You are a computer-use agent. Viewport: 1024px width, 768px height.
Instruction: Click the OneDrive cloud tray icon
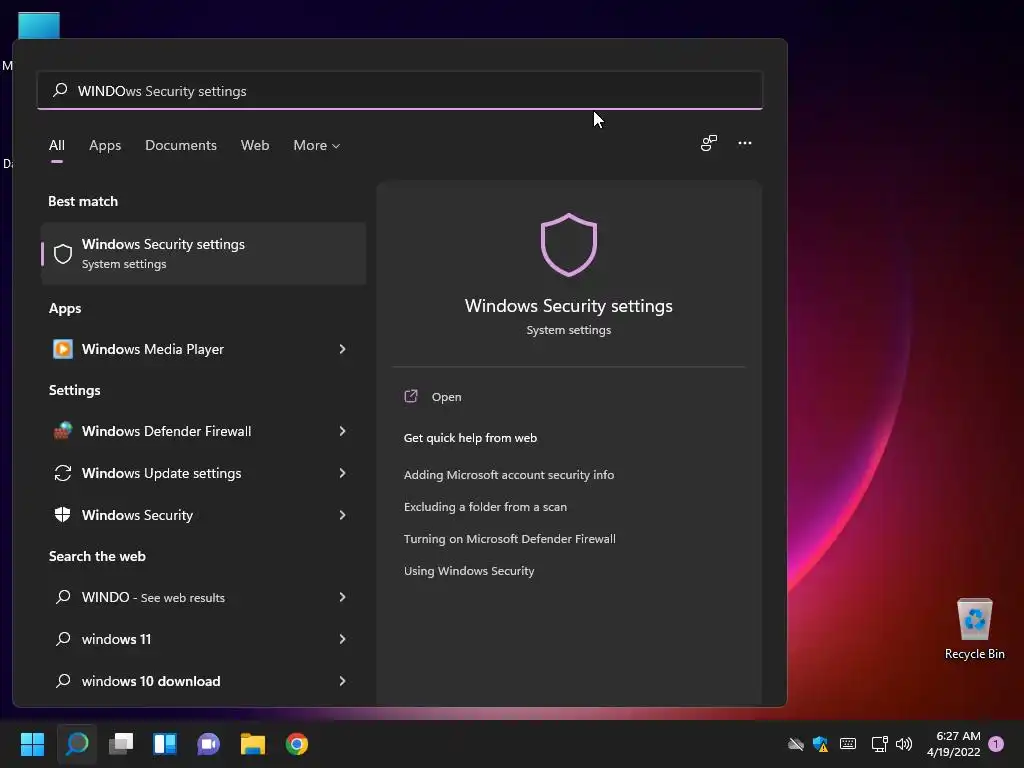795,744
